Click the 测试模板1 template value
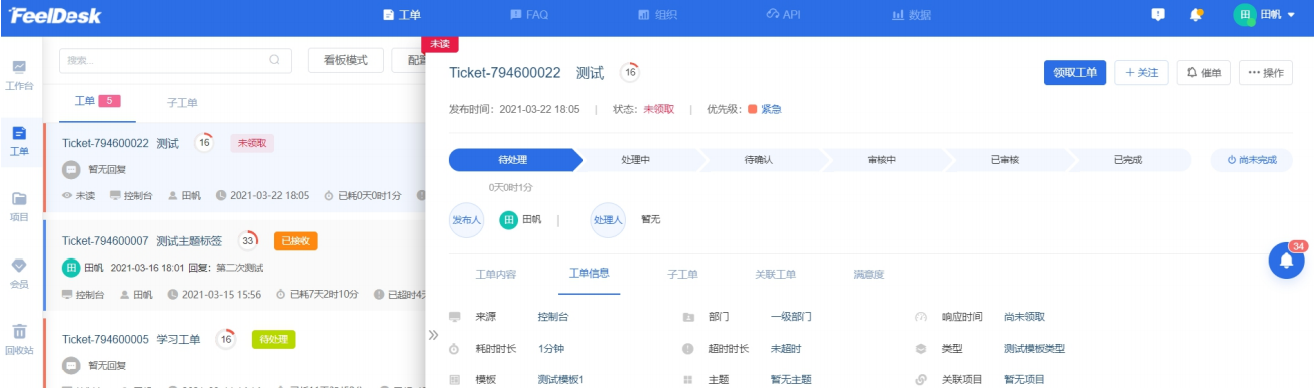This screenshot has height=392, width=1314. tap(560, 380)
